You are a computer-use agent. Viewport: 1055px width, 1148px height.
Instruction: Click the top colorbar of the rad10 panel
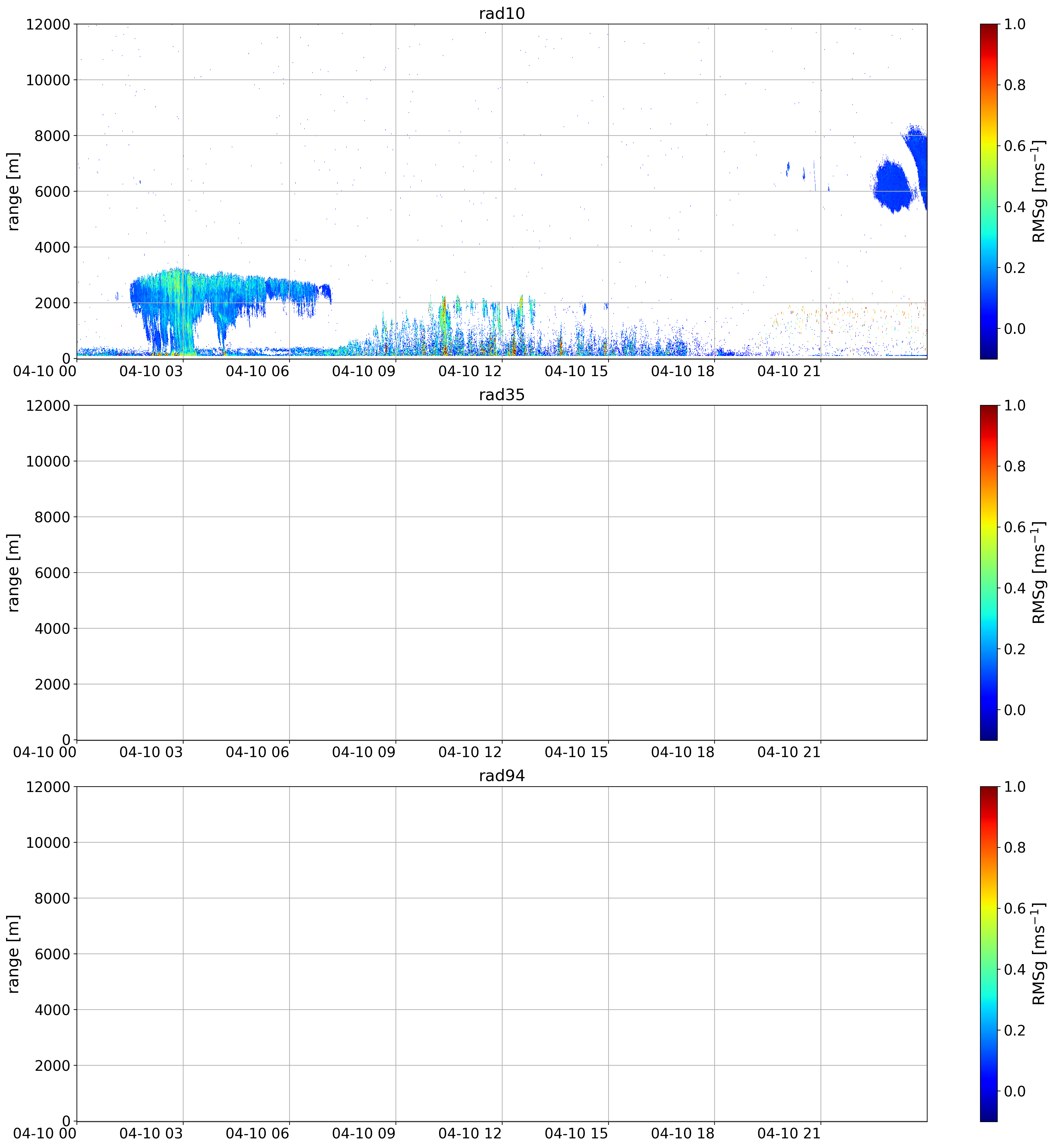tap(989, 191)
